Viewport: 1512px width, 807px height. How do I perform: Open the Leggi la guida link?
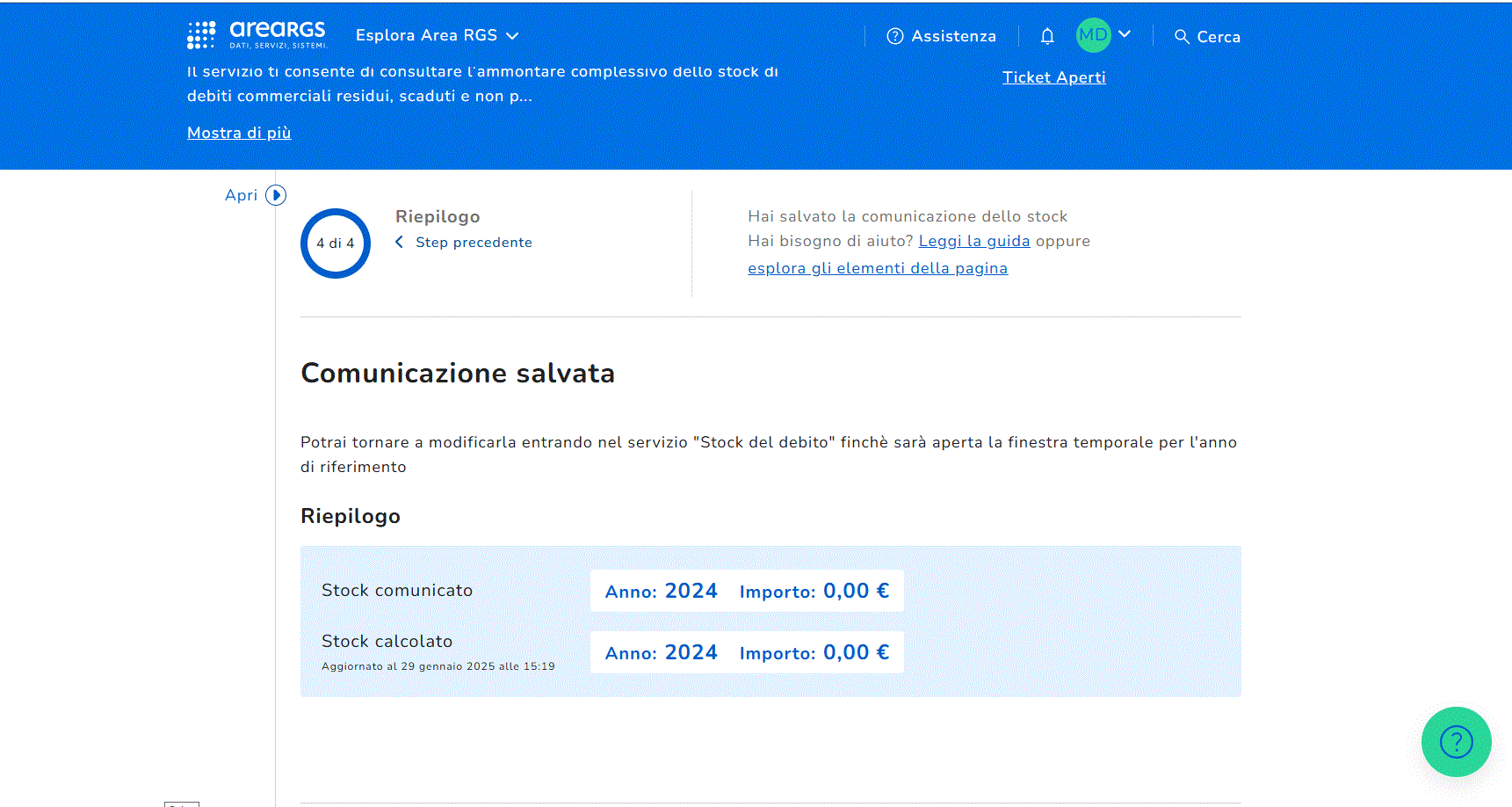(x=973, y=241)
